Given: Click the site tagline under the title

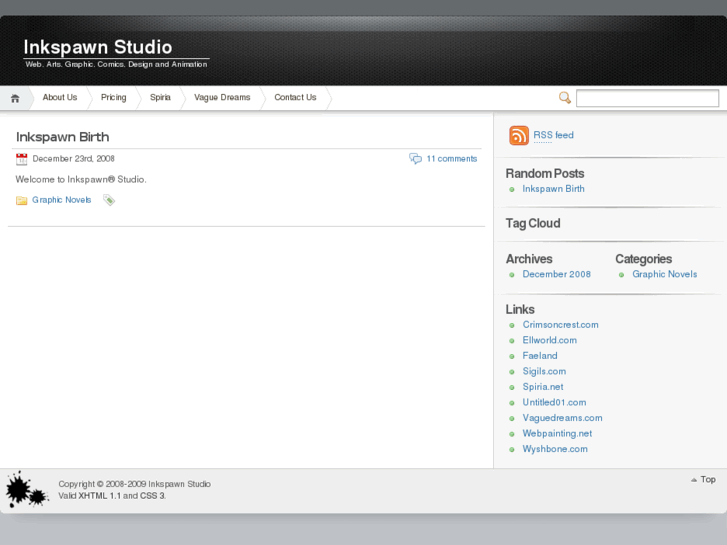Looking at the screenshot, I should pos(116,64).
